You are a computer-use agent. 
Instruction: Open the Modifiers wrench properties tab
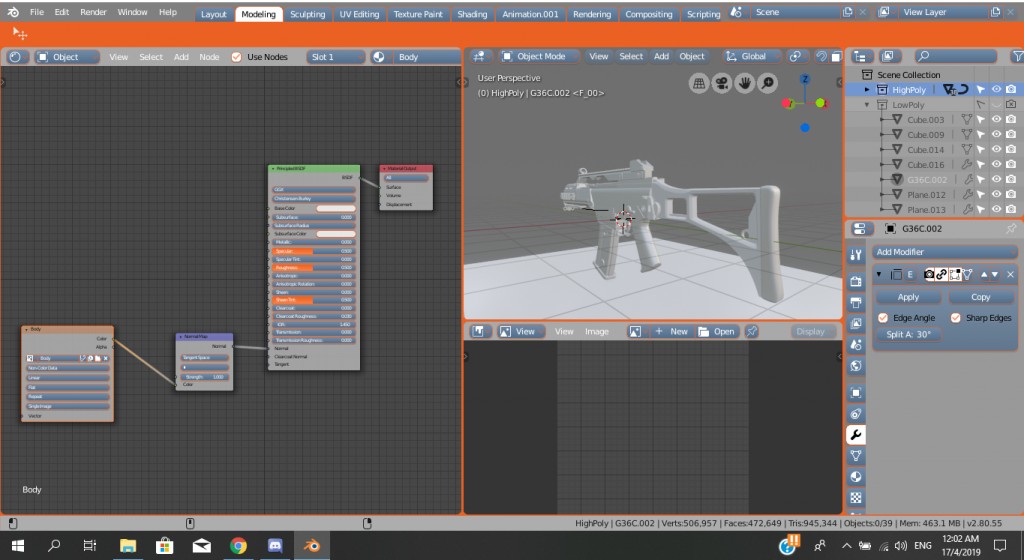855,435
